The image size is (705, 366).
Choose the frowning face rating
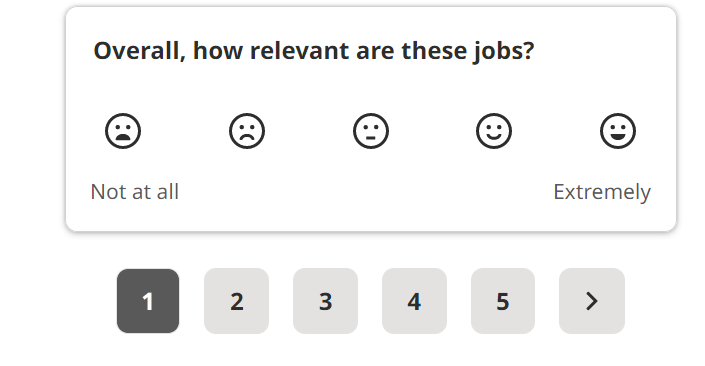click(x=247, y=131)
